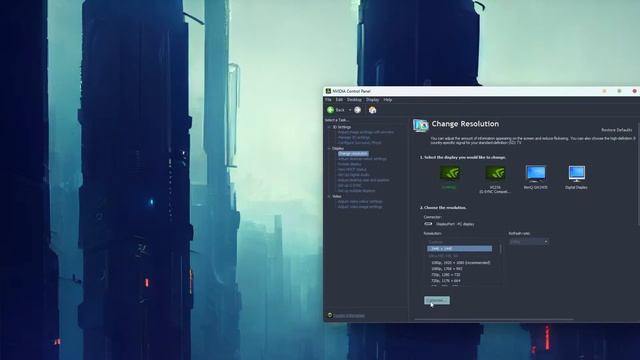Click the Change Resolution header icon
This screenshot has width=640, height=360.
420,125
